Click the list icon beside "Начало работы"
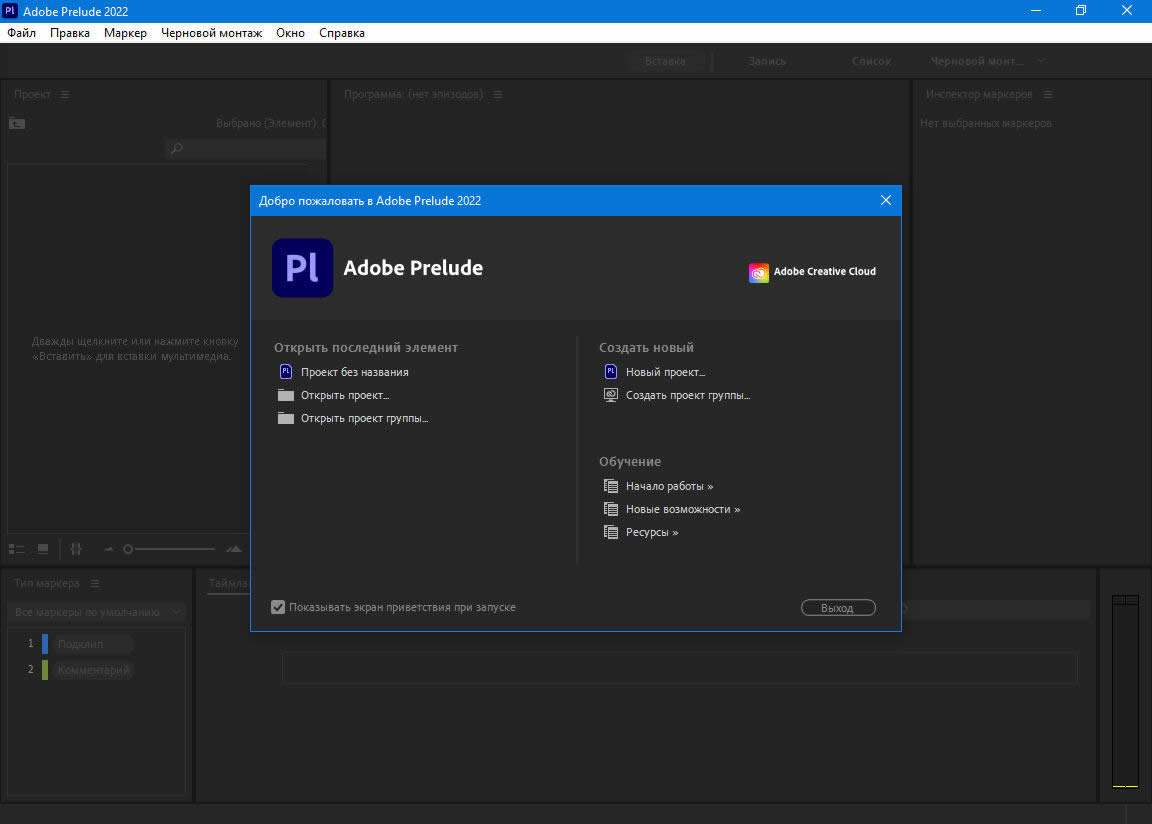The height and width of the screenshot is (824, 1152). coord(611,486)
